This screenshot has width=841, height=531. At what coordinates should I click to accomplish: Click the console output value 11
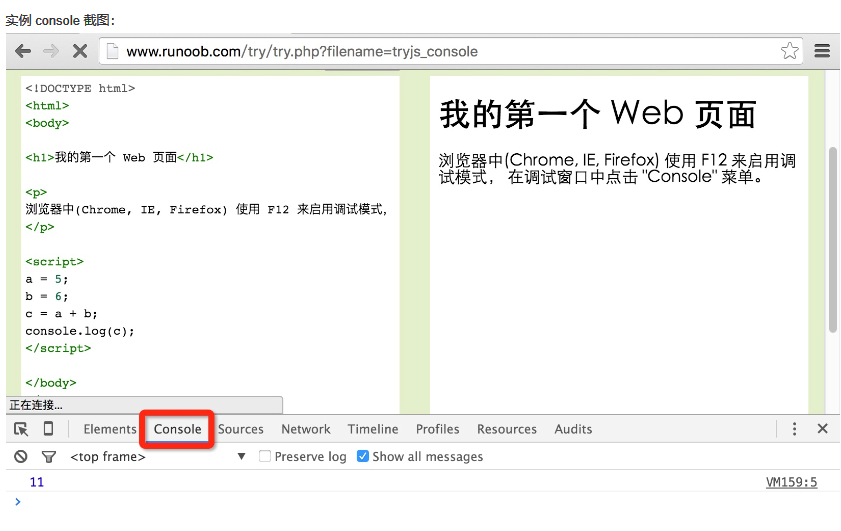tap(36, 482)
